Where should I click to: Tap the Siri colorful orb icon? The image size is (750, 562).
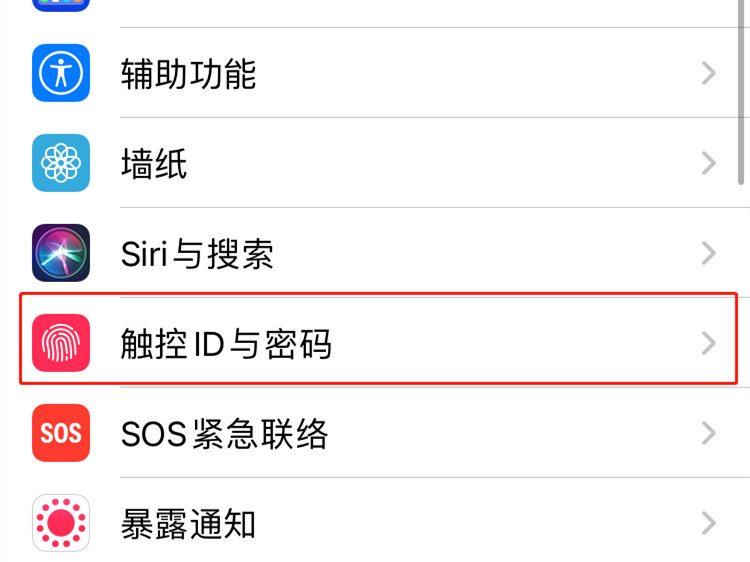click(x=61, y=253)
